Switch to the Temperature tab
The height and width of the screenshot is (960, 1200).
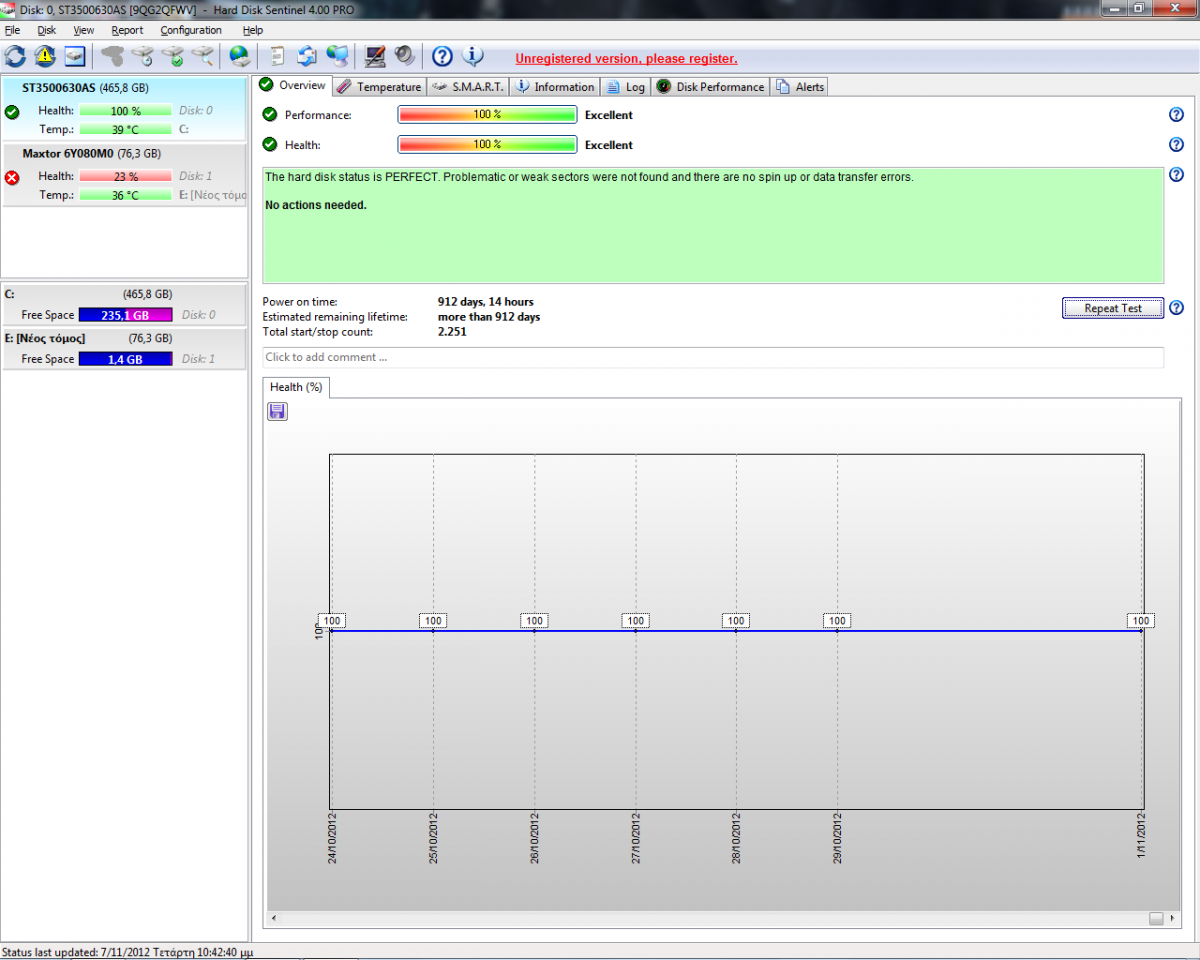pyautogui.click(x=379, y=87)
